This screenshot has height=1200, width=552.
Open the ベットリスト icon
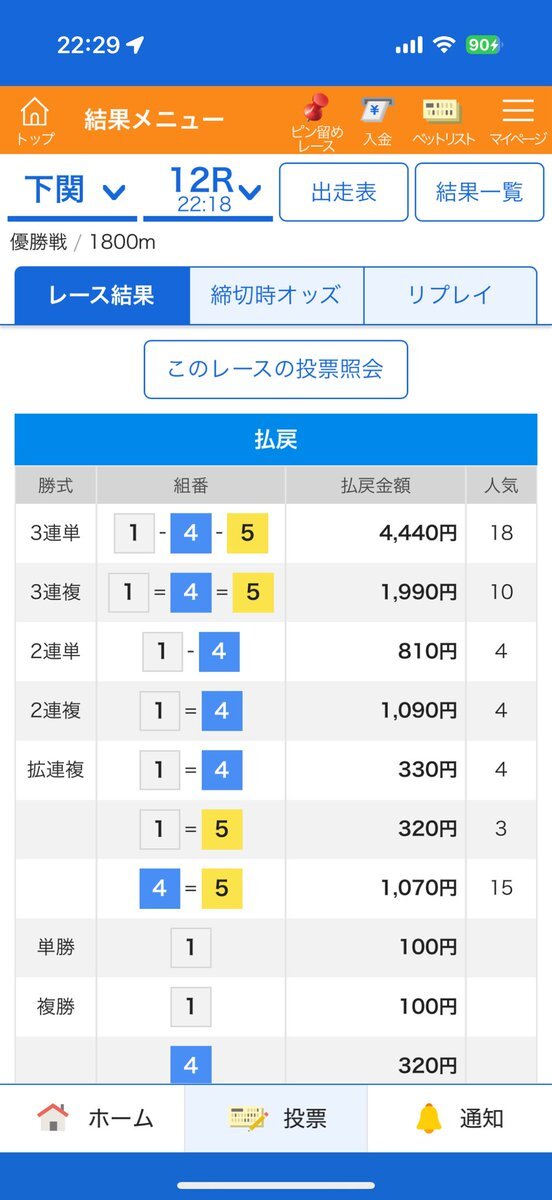pyautogui.click(x=443, y=110)
